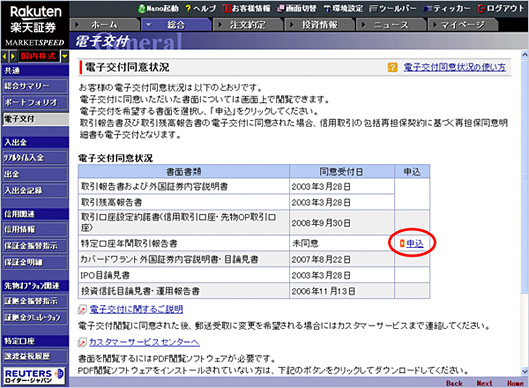
Task: Switch to the ホーム tab
Action: pyautogui.click(x=105, y=25)
